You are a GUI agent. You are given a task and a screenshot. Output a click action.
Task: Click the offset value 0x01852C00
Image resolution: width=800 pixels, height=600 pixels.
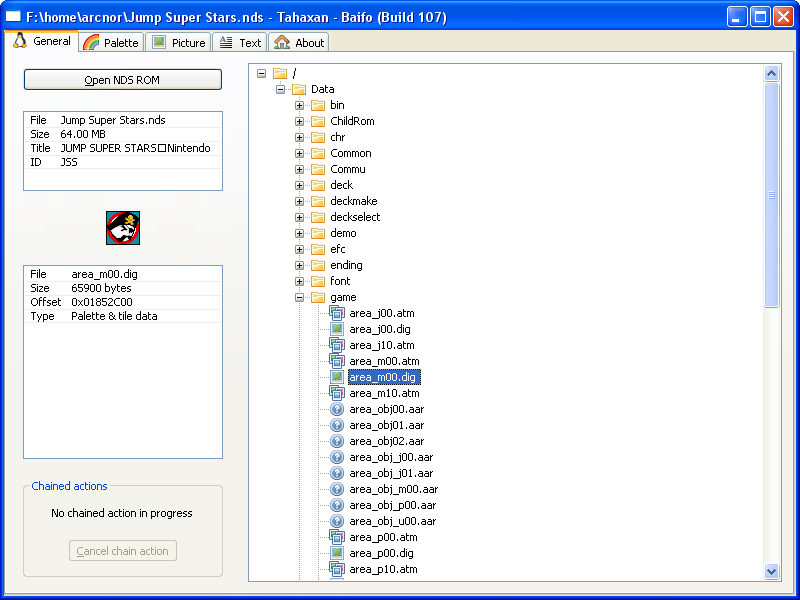click(x=102, y=302)
